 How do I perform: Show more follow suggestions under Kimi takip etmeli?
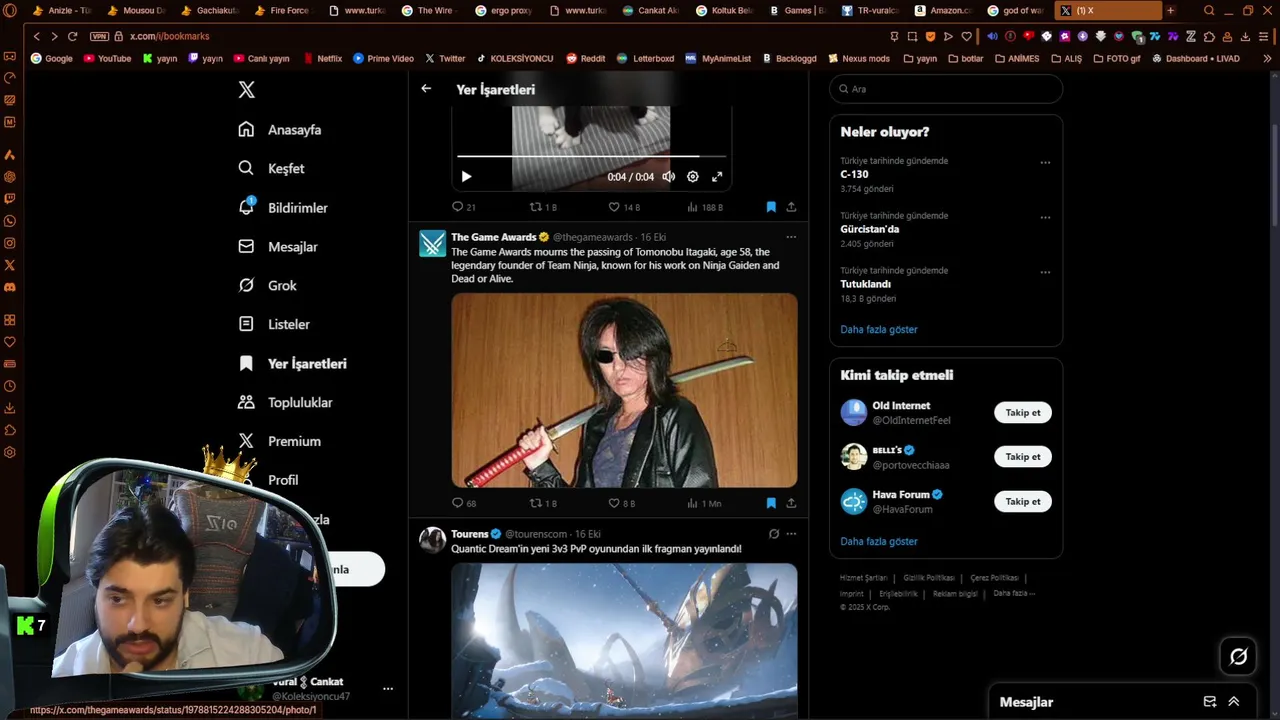(x=879, y=541)
